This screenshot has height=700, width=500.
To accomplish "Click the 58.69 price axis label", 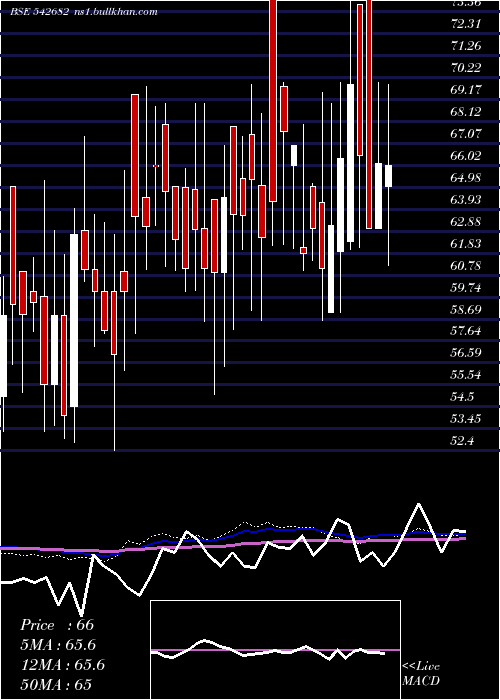I will coord(467,309).
